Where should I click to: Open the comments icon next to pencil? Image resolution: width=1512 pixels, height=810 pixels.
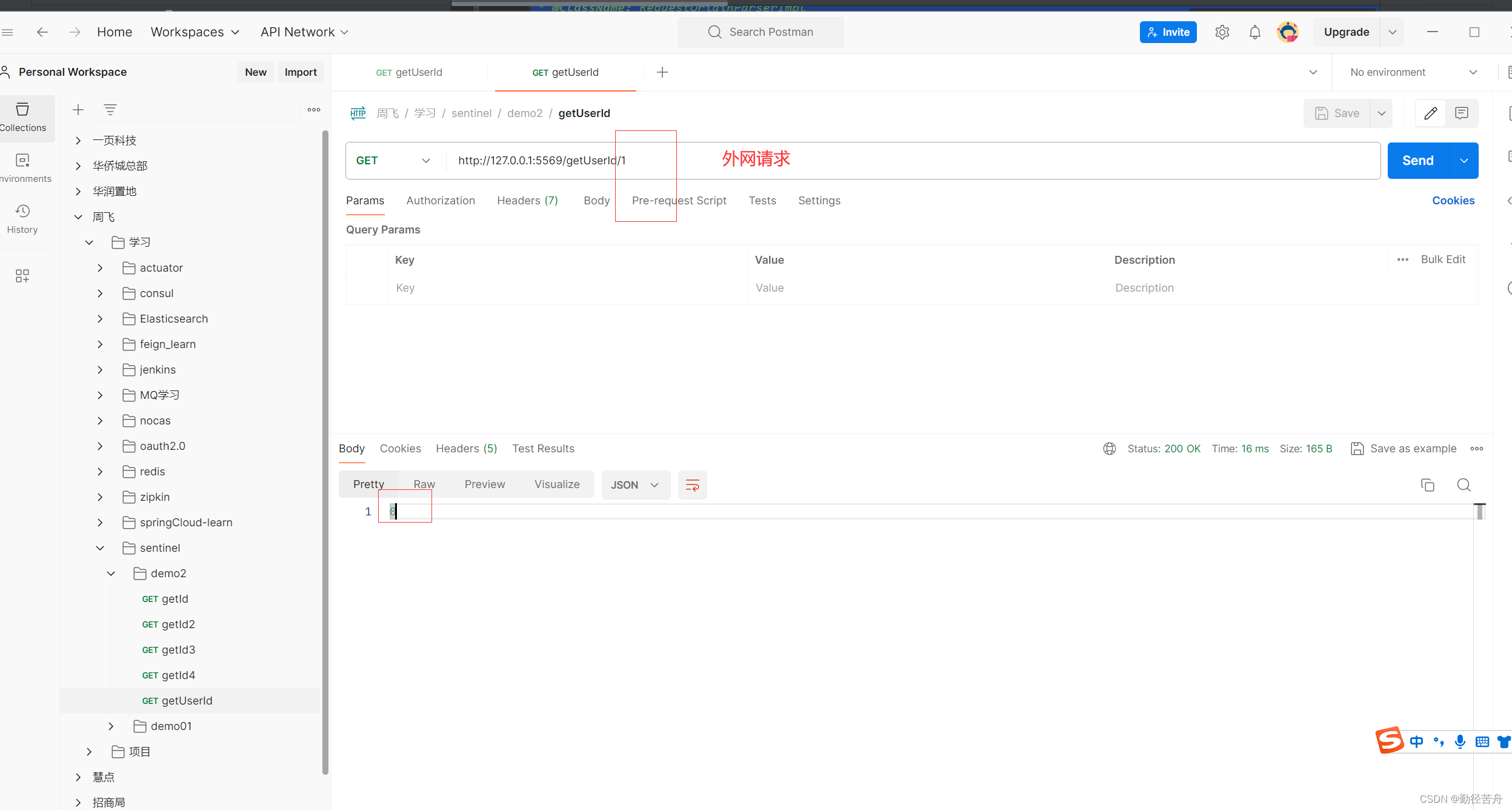(1462, 113)
